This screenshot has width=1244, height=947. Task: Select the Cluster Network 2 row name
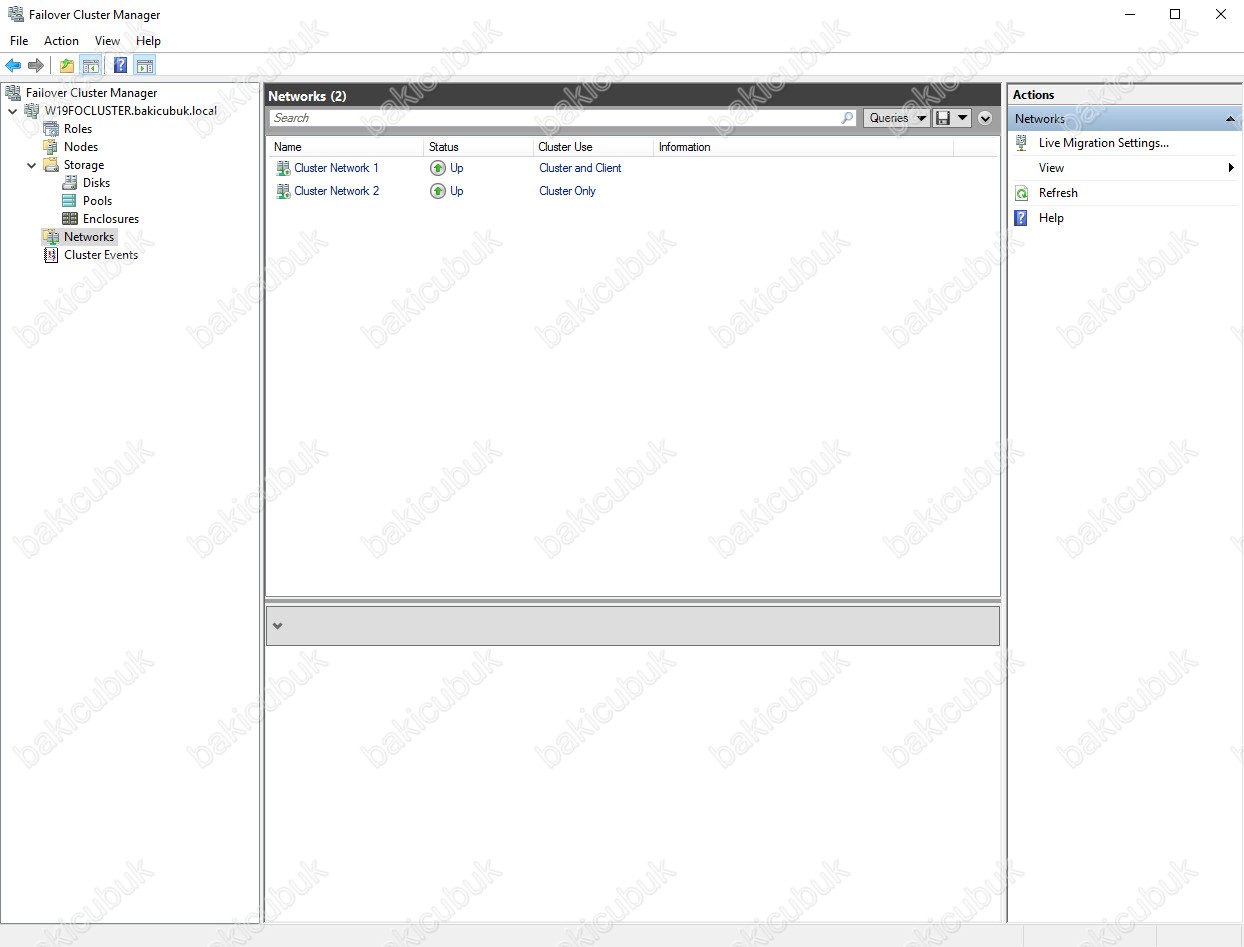point(336,191)
